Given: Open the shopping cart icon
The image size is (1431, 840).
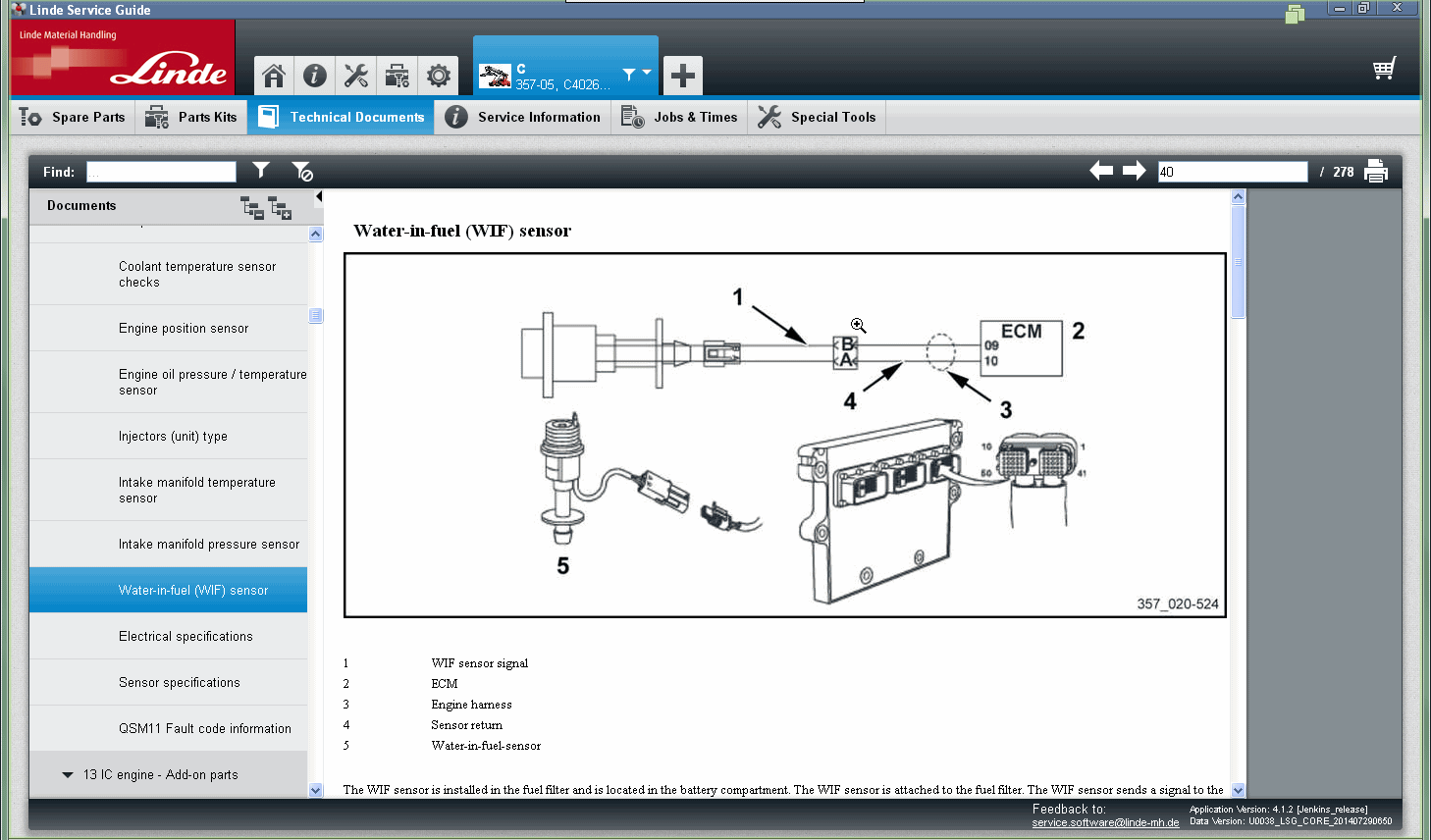Looking at the screenshot, I should [x=1384, y=68].
